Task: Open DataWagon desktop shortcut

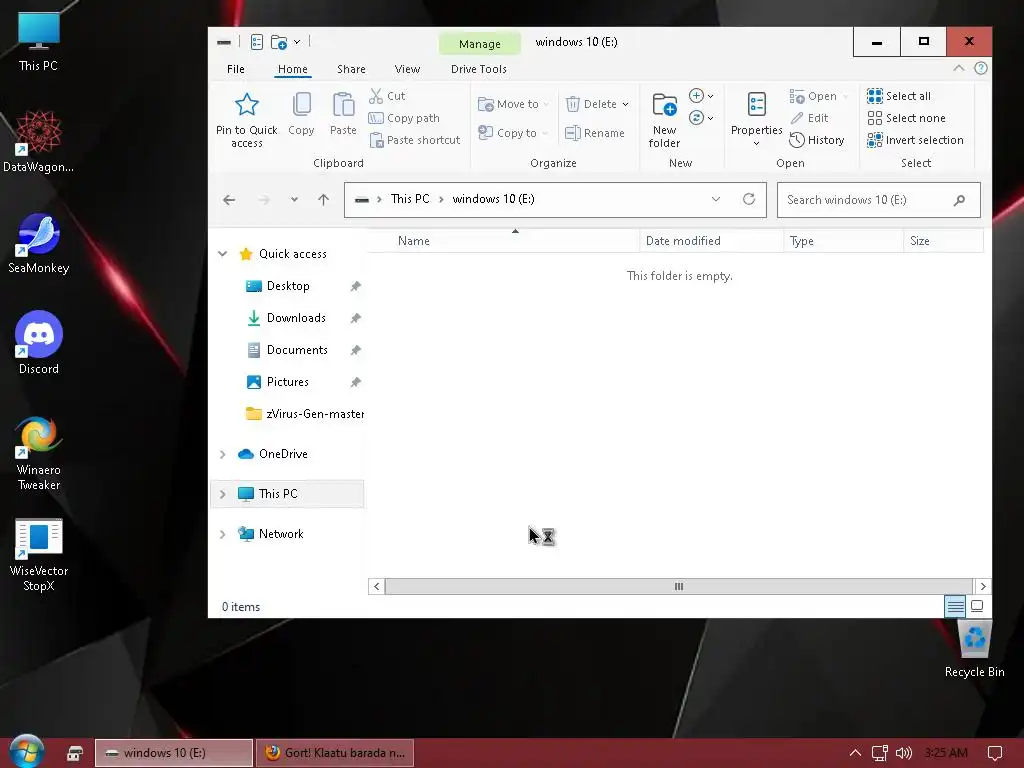Action: [39, 141]
